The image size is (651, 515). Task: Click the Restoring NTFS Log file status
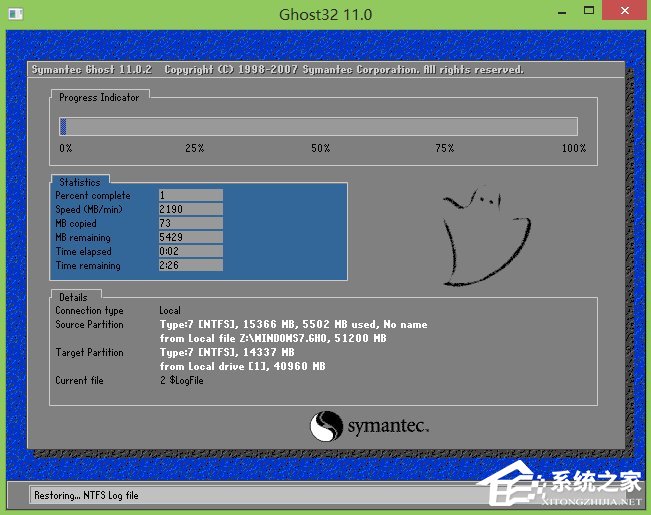pos(86,495)
